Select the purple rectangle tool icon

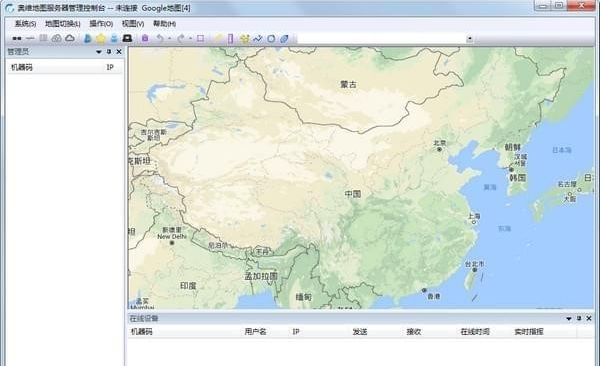200,38
